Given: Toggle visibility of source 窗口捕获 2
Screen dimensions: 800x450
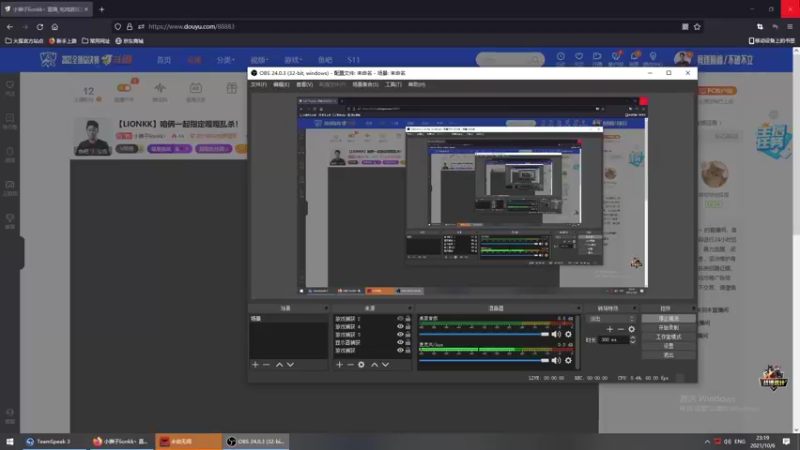Looking at the screenshot, I should [x=400, y=318].
